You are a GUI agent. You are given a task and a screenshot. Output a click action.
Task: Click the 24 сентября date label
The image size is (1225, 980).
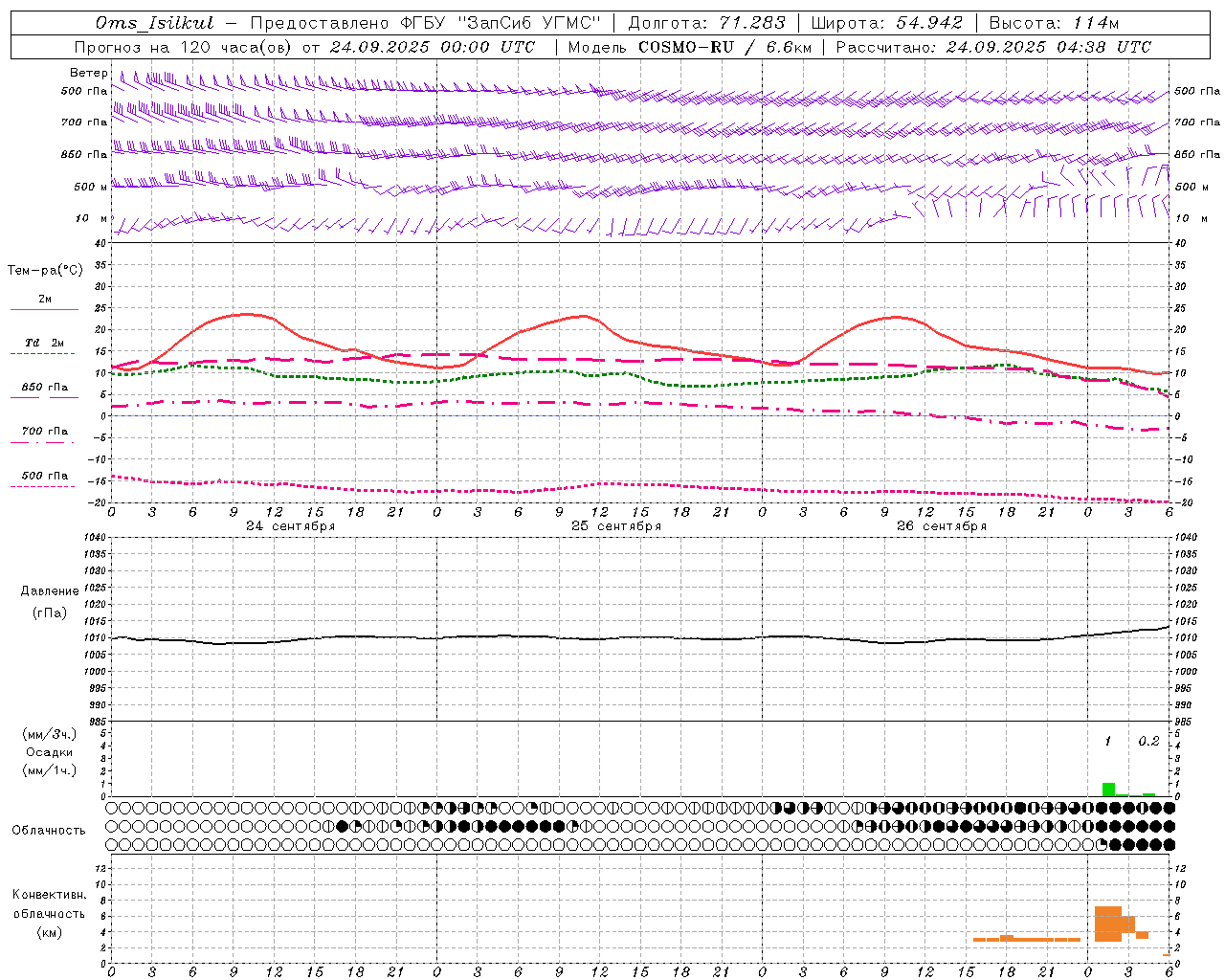290,526
